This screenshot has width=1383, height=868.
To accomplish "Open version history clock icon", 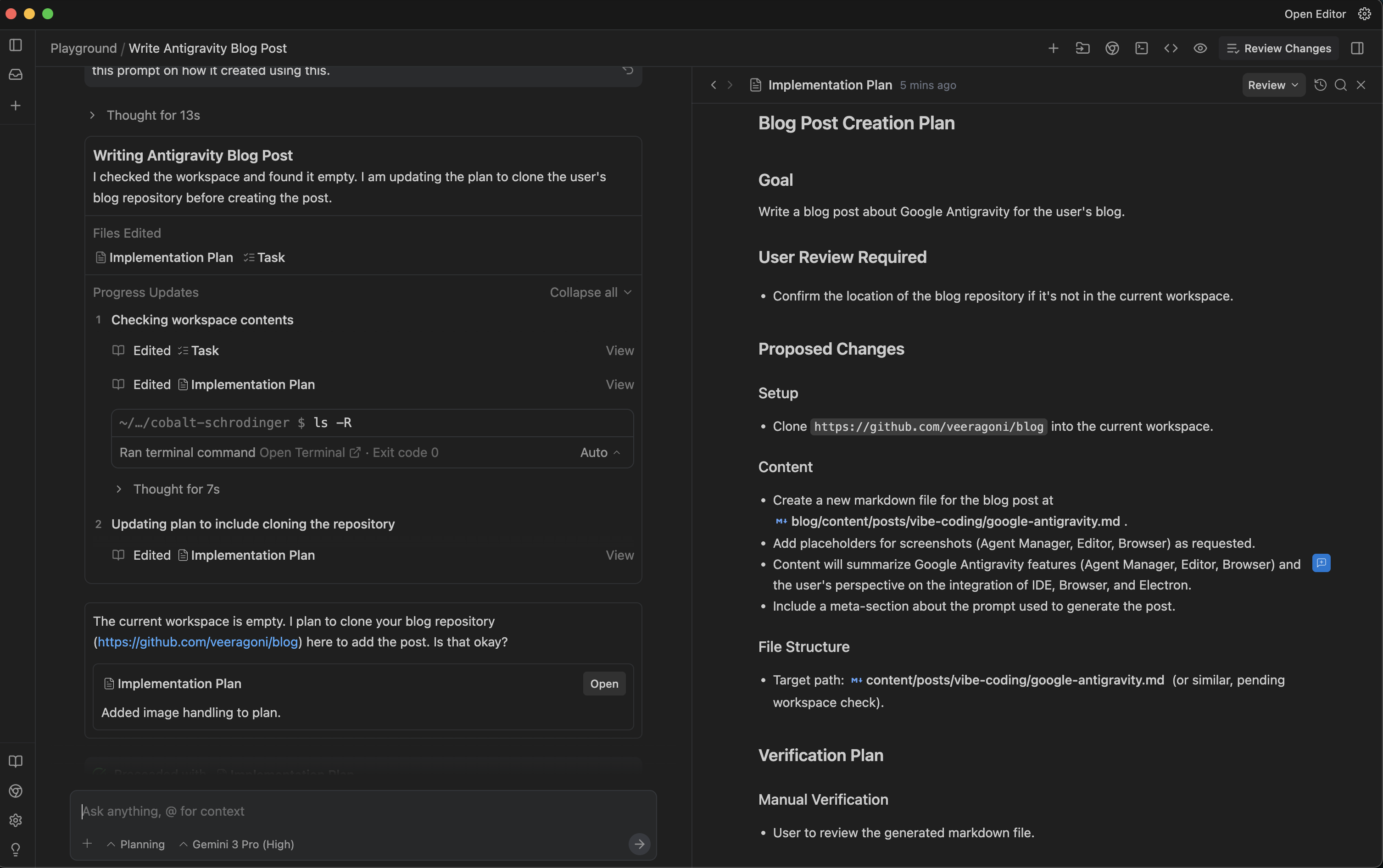I will (x=1320, y=85).
